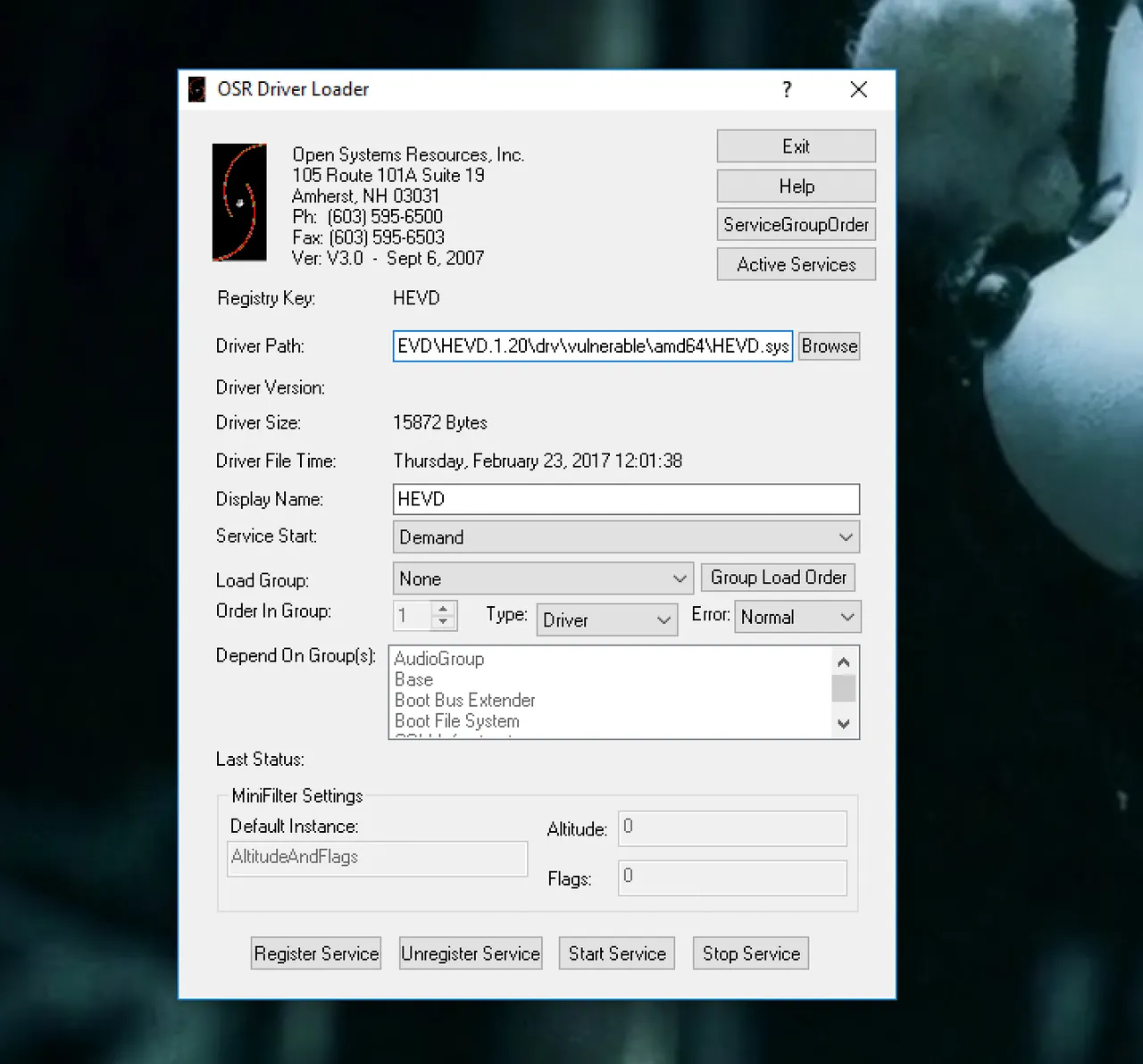Click the Ver: V3.0 - Sept 6, 2007 text

388,258
